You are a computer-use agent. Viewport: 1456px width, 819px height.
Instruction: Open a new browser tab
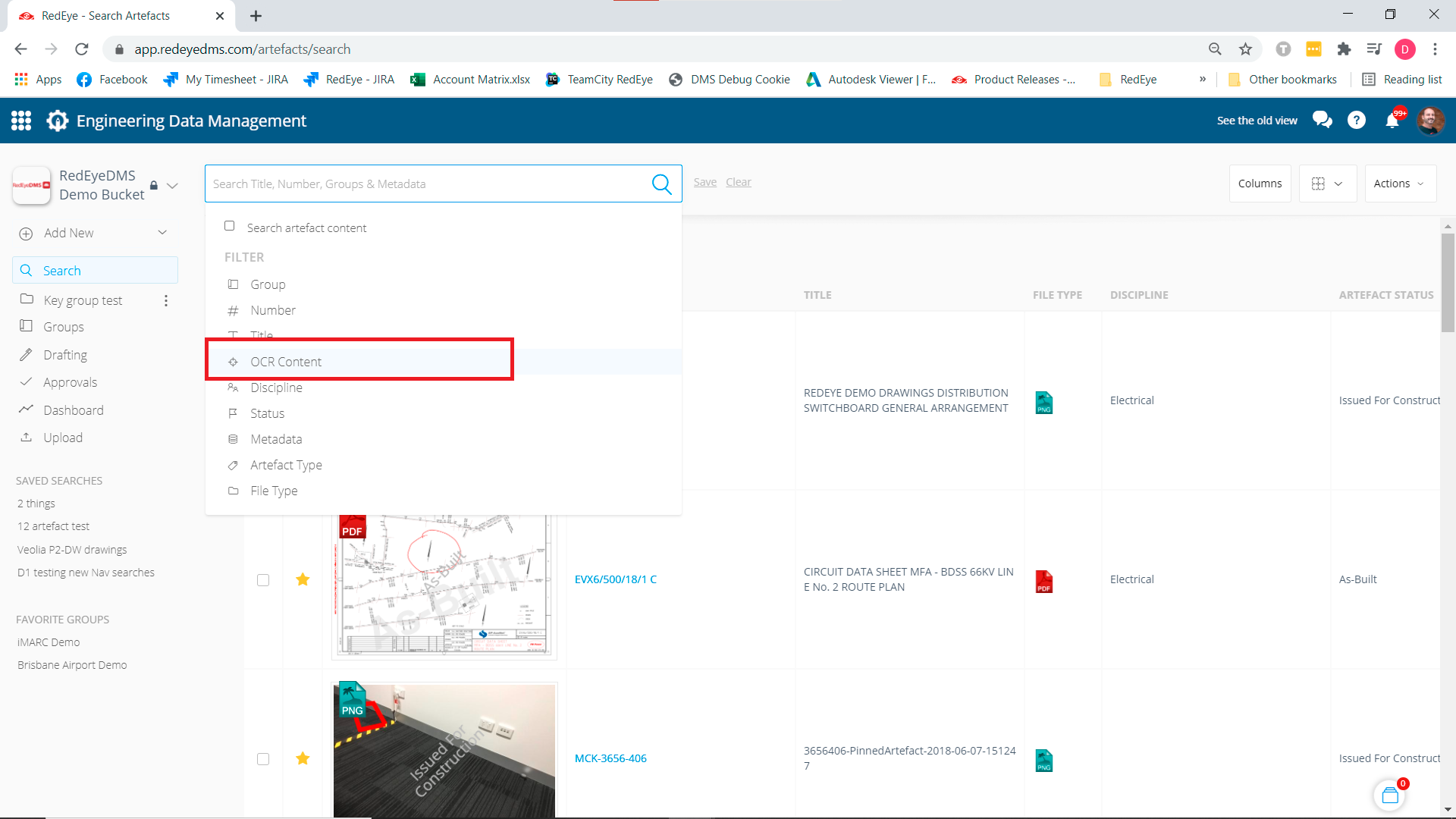tap(256, 16)
